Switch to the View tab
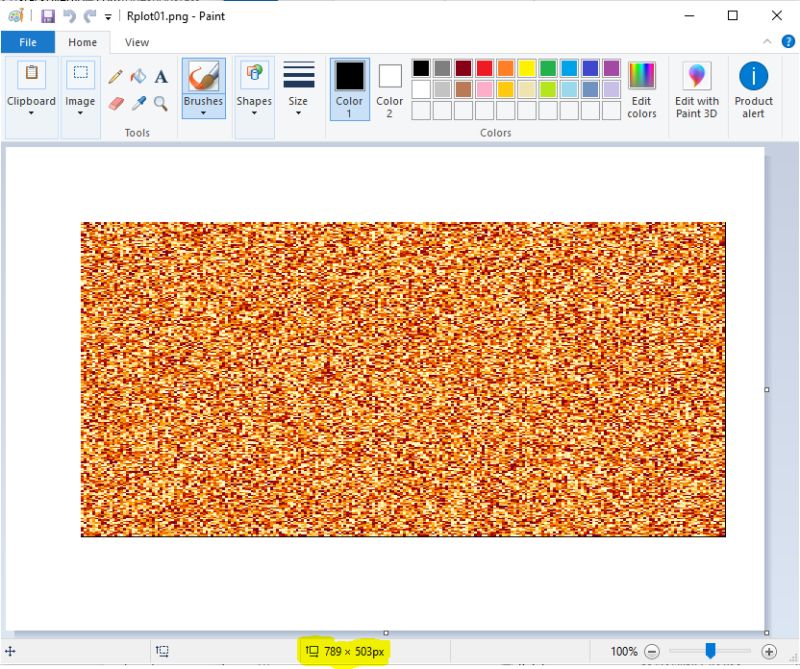The height and width of the screenshot is (669, 800). click(x=136, y=42)
